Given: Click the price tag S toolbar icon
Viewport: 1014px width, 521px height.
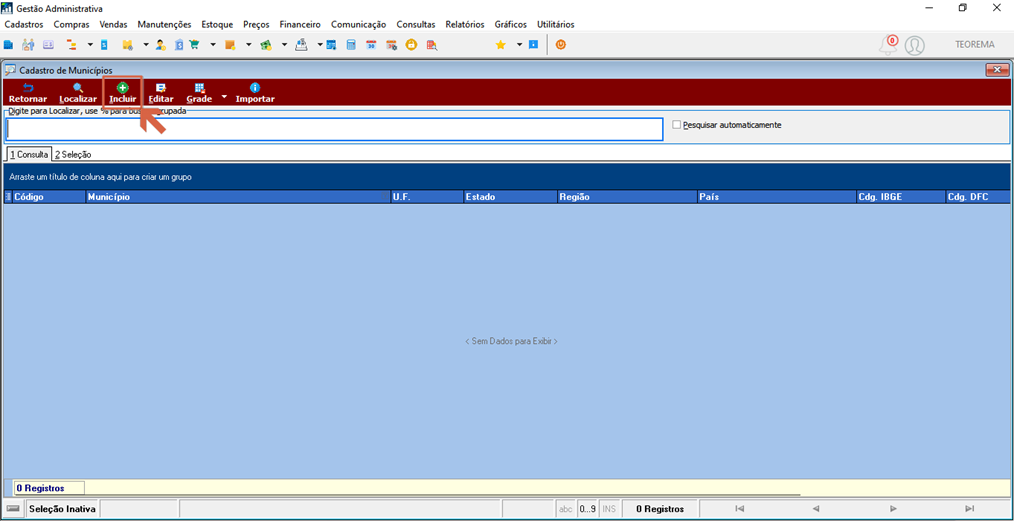Looking at the screenshot, I should click(179, 45).
